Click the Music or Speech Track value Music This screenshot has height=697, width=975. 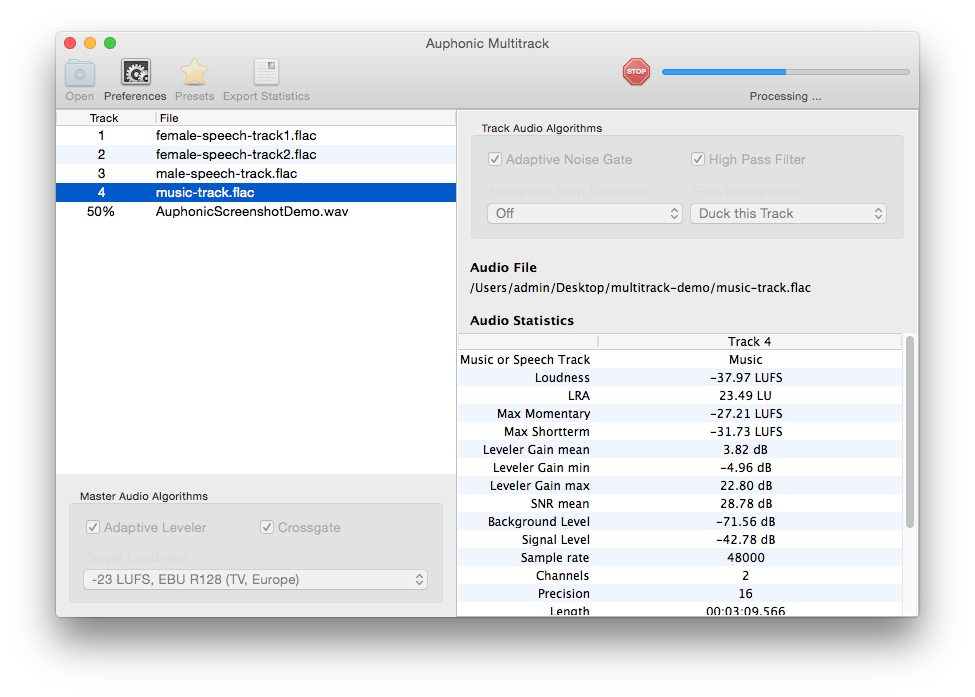(x=746, y=359)
